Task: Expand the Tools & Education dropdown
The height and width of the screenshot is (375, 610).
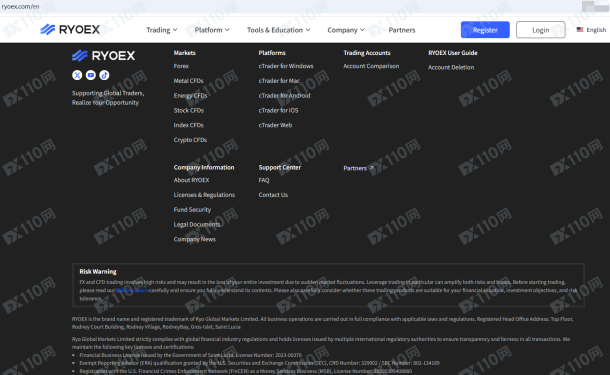Action: pyautogui.click(x=279, y=30)
